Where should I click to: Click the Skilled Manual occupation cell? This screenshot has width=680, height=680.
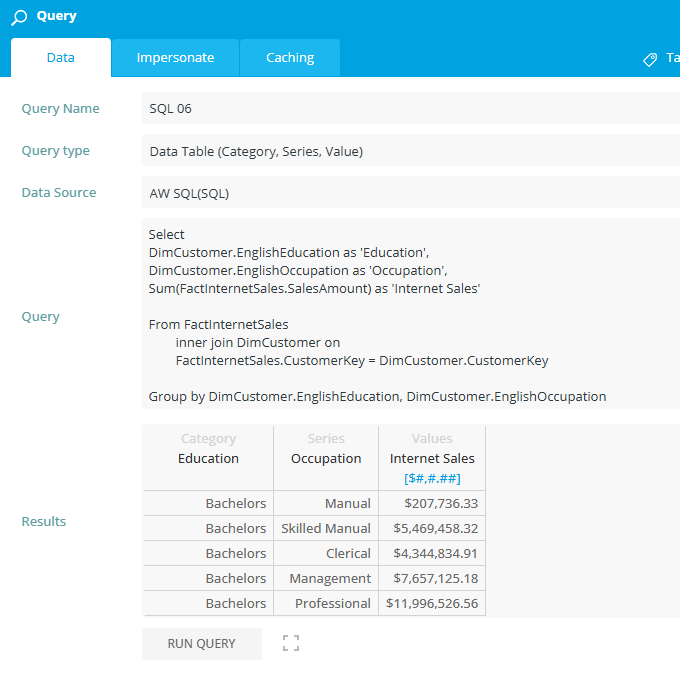point(326,528)
